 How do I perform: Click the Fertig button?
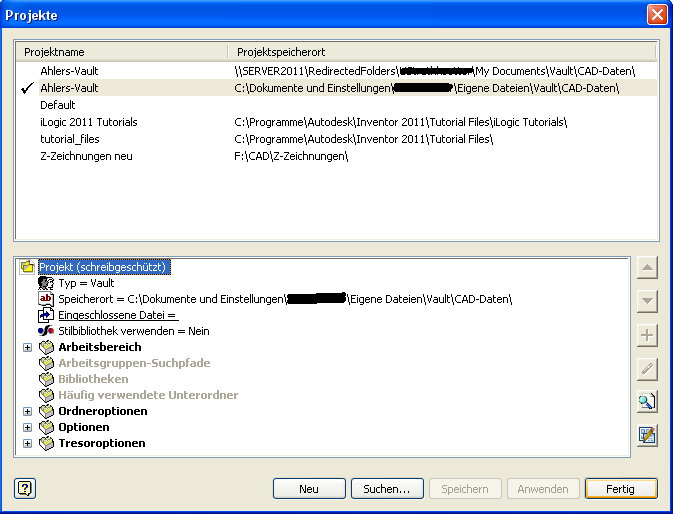pos(621,489)
